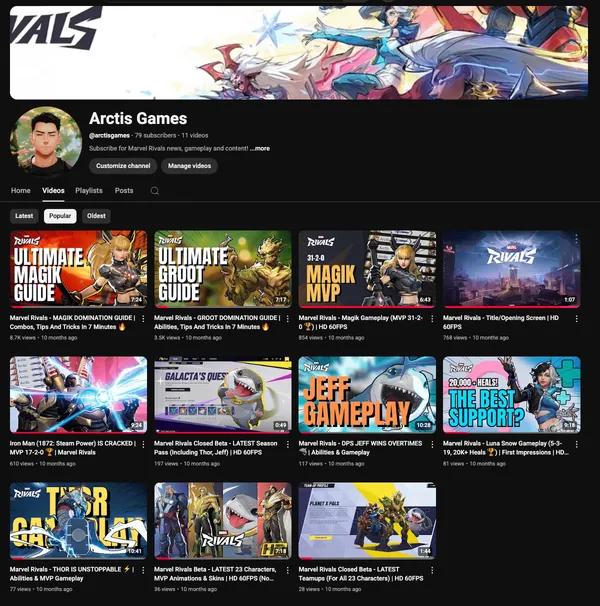Open three-dot menu for DPS JEFF WINS OVERTIMES video
Viewport: 600px width, 606px height.
tap(432, 444)
